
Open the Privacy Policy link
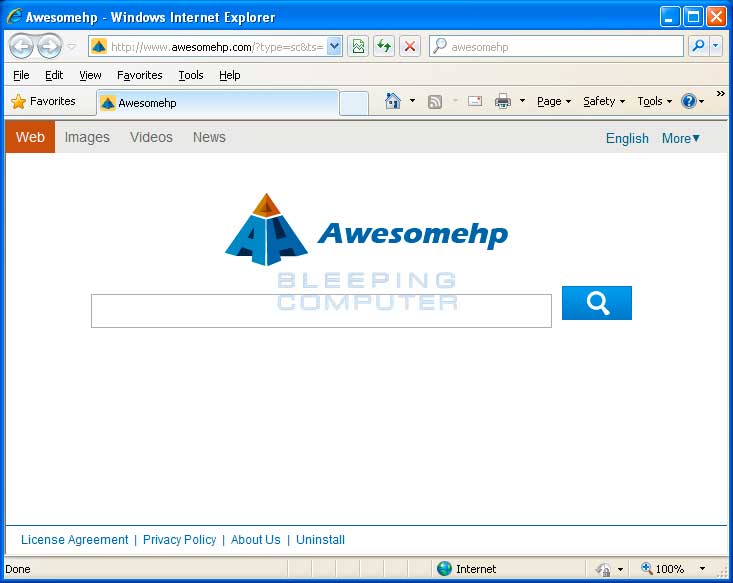click(x=180, y=540)
